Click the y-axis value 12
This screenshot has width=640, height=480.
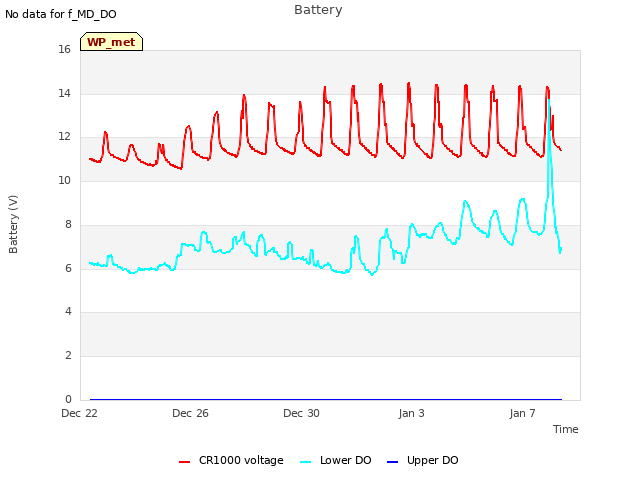(64, 137)
